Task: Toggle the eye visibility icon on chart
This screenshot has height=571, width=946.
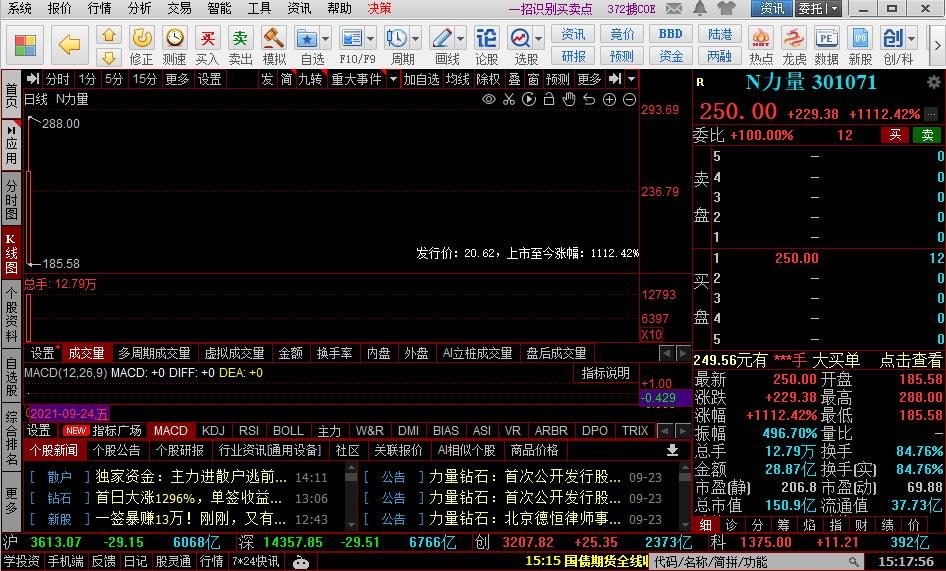Action: (x=489, y=100)
